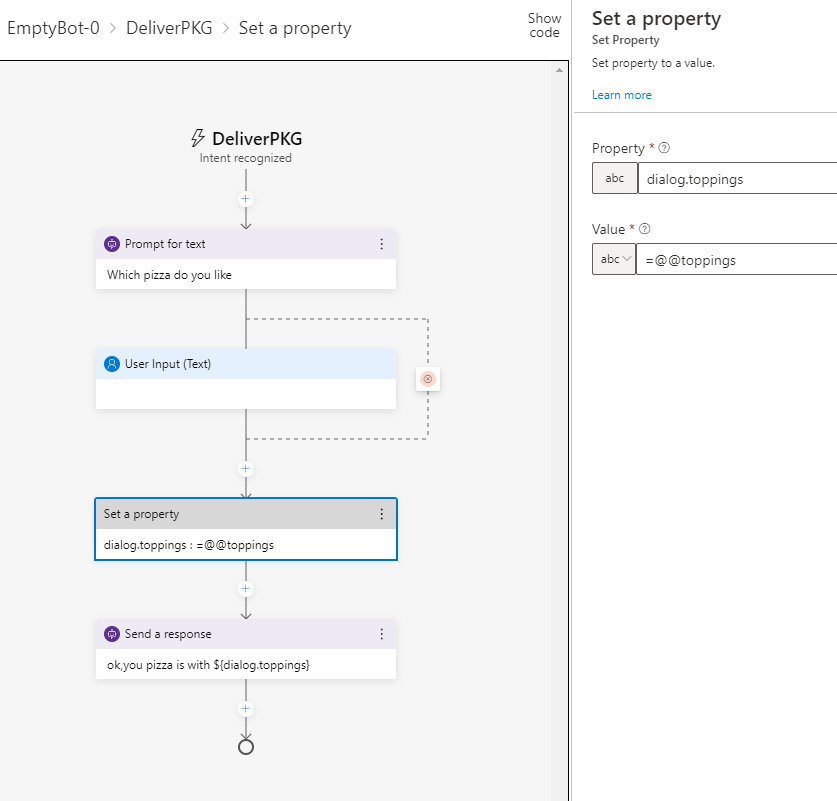
Task: Click the bot icon on Prompt for text node
Action: pos(110,243)
